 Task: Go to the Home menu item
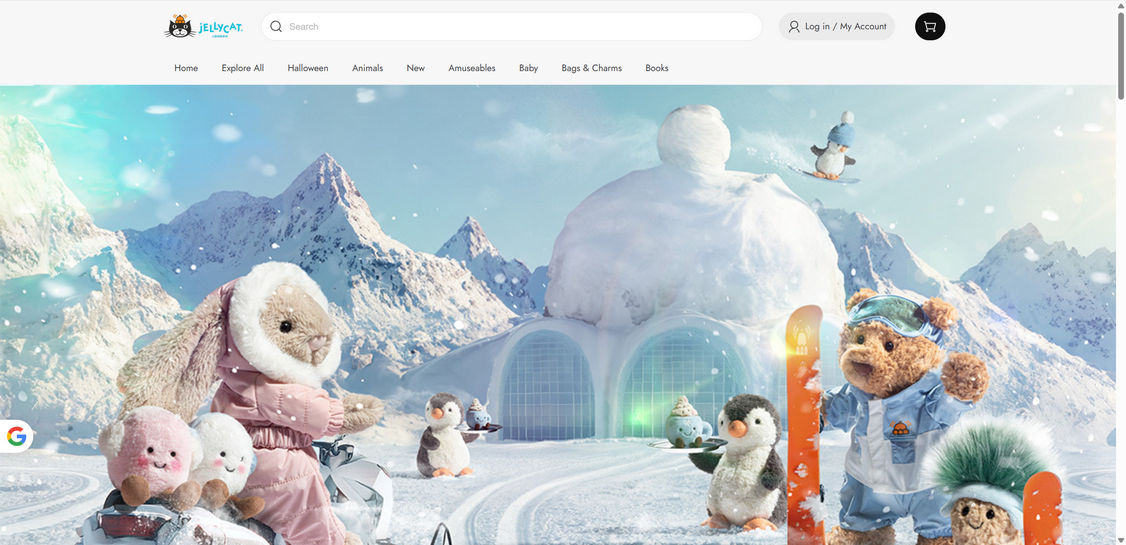pyautogui.click(x=186, y=68)
